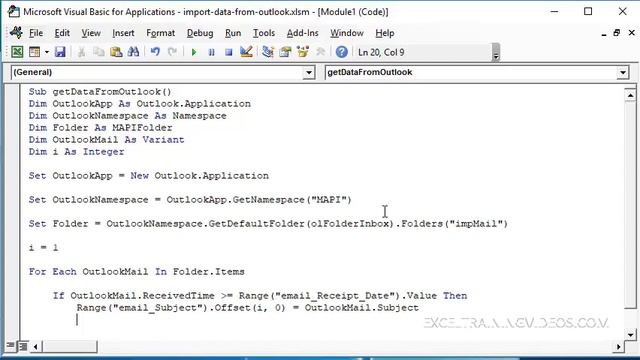This screenshot has width=640, height=360.
Task: Click the Toolbox icon in toolbar
Action: tap(320, 52)
